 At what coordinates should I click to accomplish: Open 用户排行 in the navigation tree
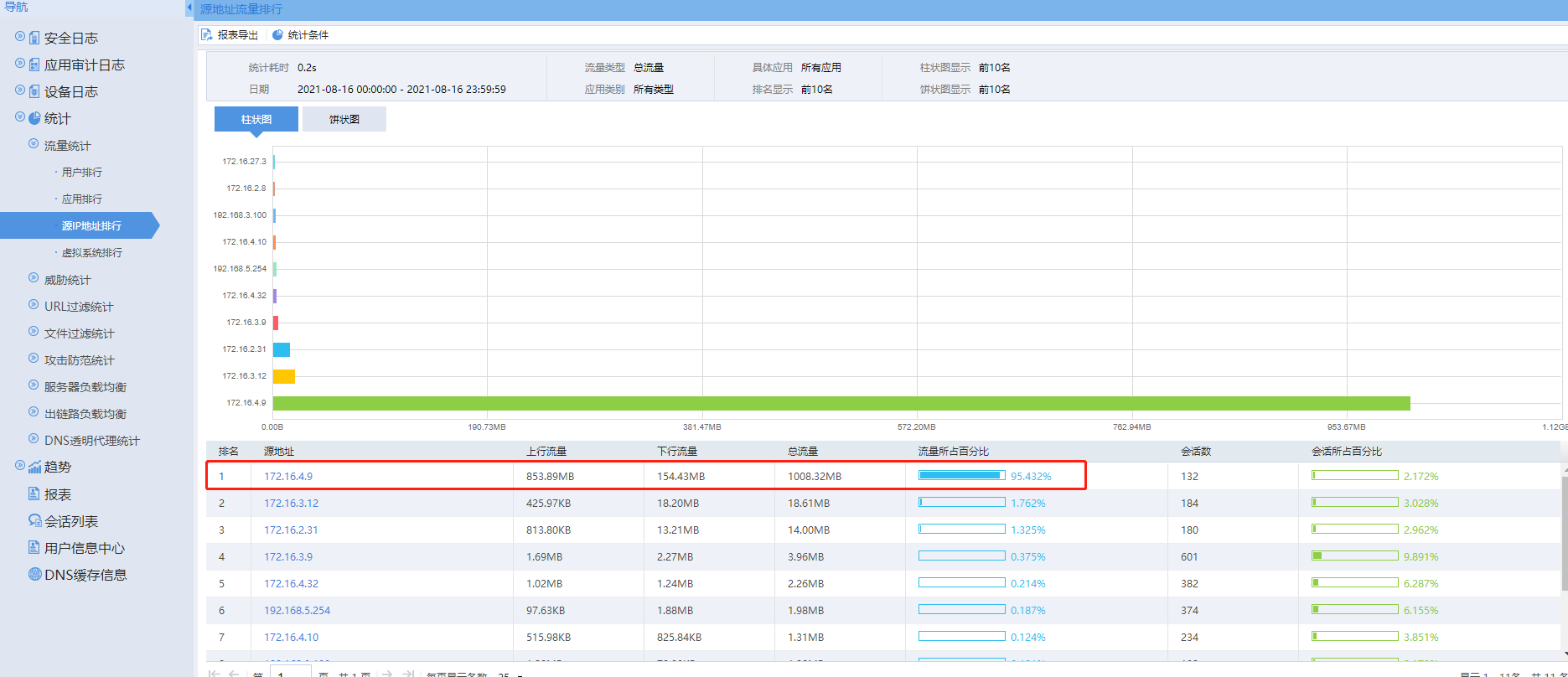coord(81,173)
